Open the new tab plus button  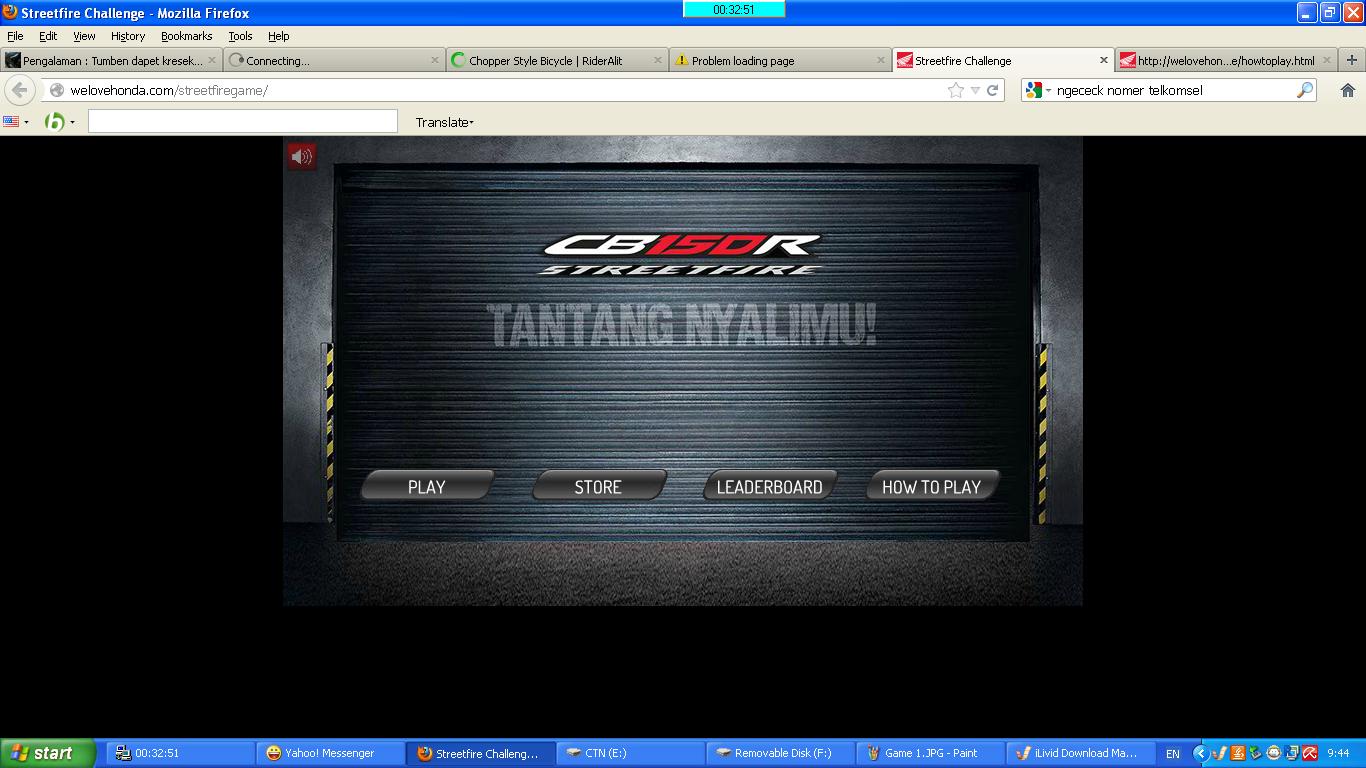(1327, 60)
